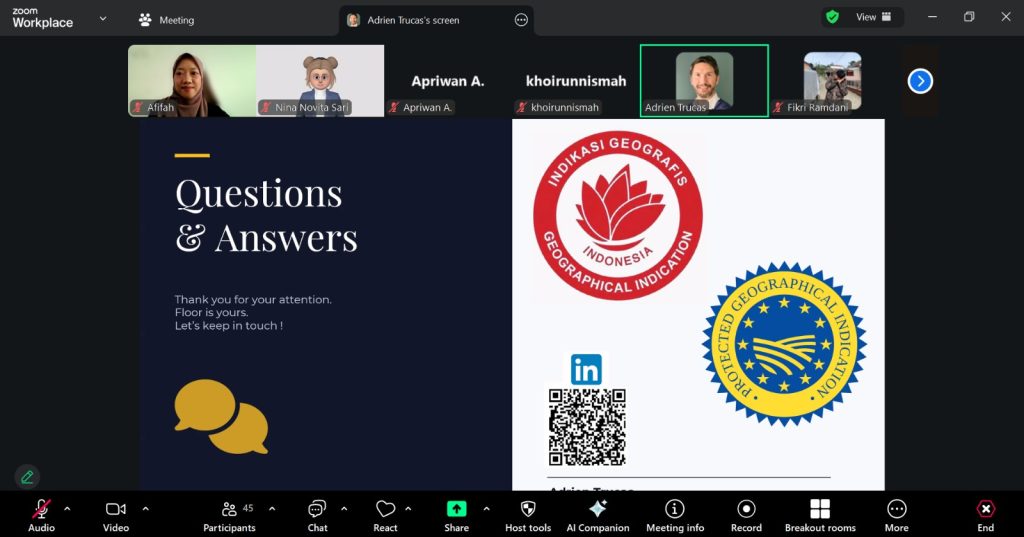Start recording the meeting

[746, 514]
